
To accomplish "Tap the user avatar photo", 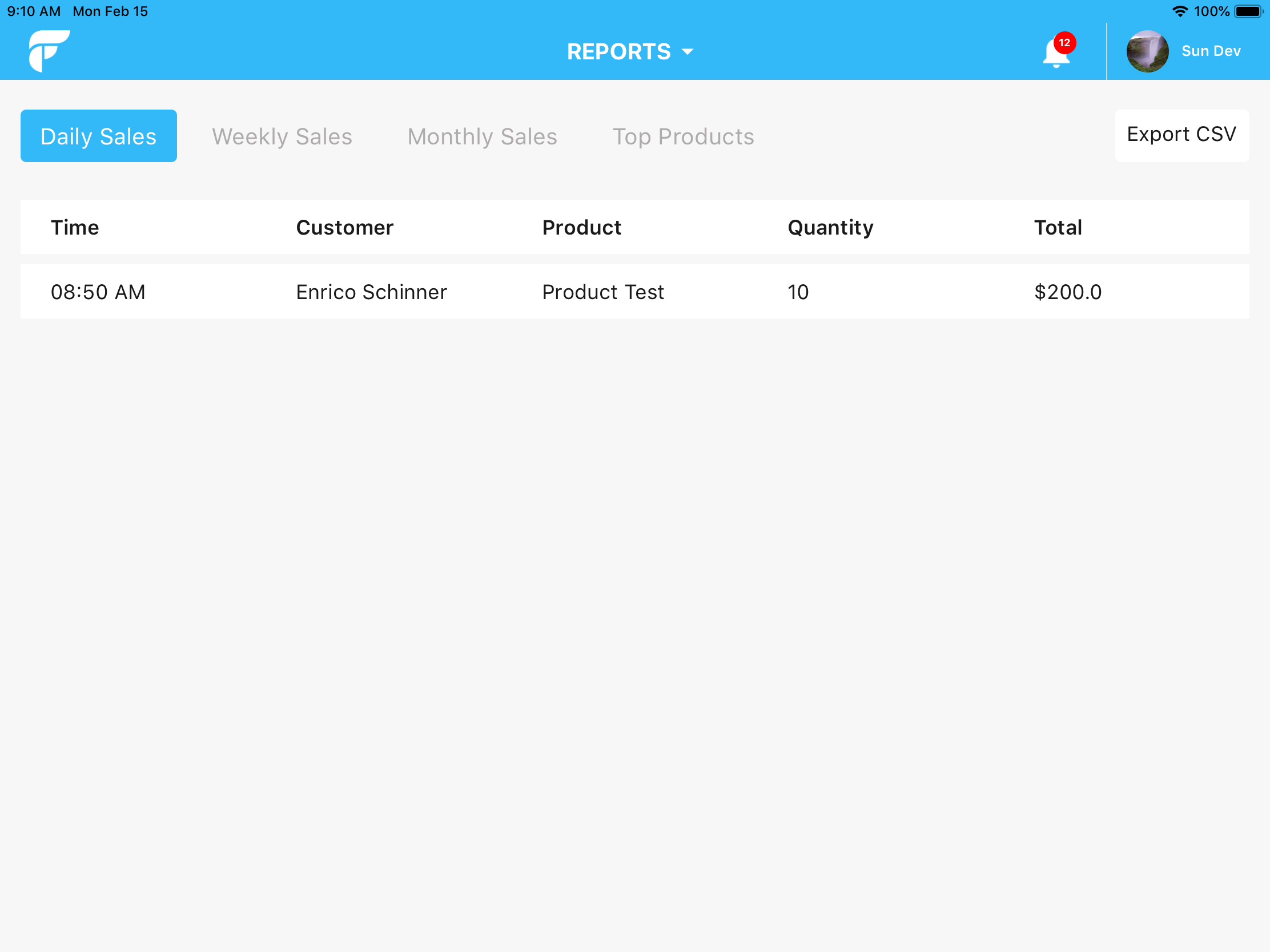I will 1147,51.
